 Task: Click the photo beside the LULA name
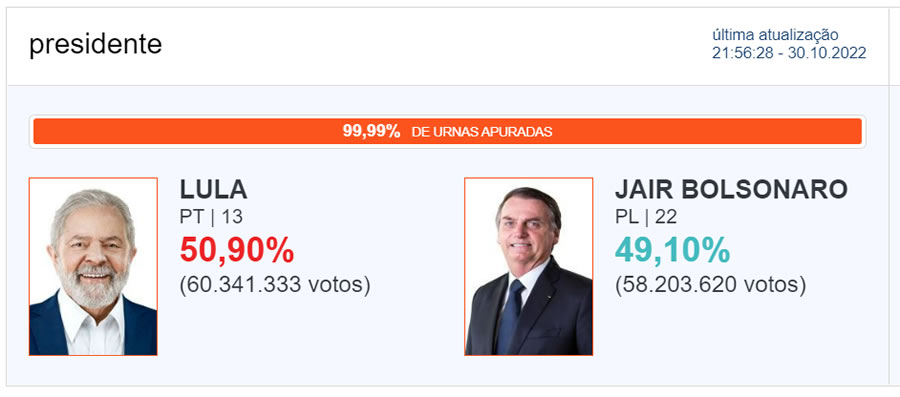pos(93,267)
